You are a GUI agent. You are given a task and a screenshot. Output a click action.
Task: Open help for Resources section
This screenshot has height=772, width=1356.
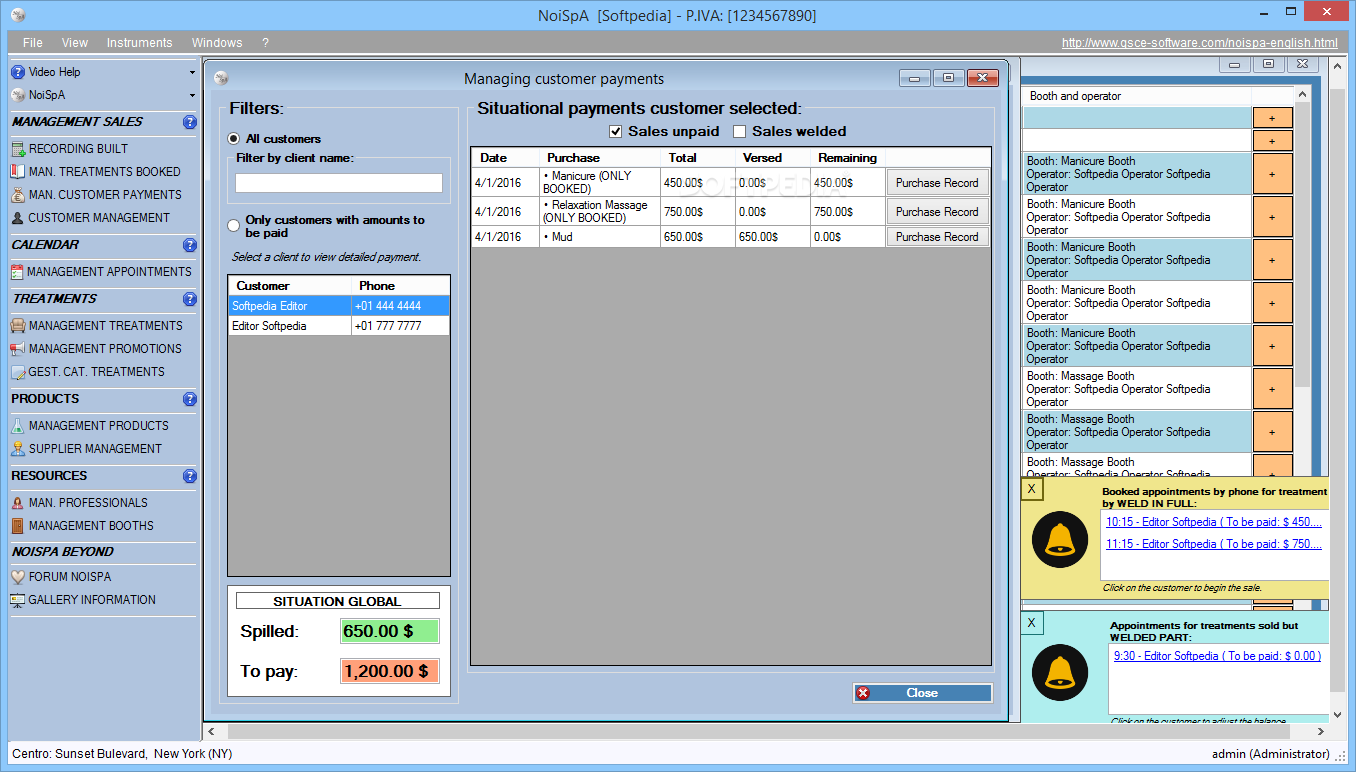(x=190, y=476)
